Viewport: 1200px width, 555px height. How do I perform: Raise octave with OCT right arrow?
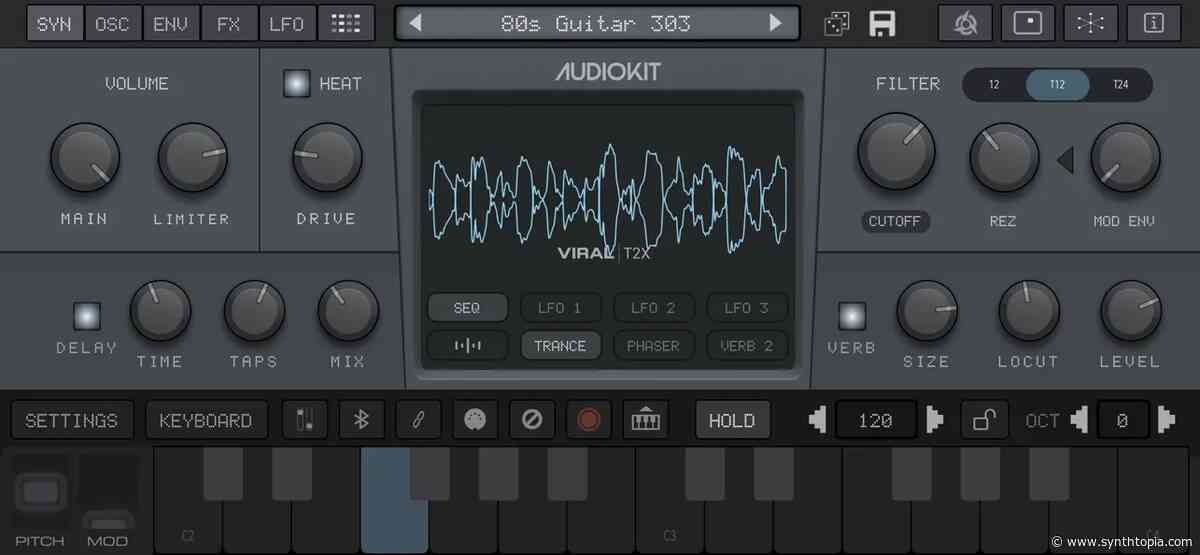1166,421
